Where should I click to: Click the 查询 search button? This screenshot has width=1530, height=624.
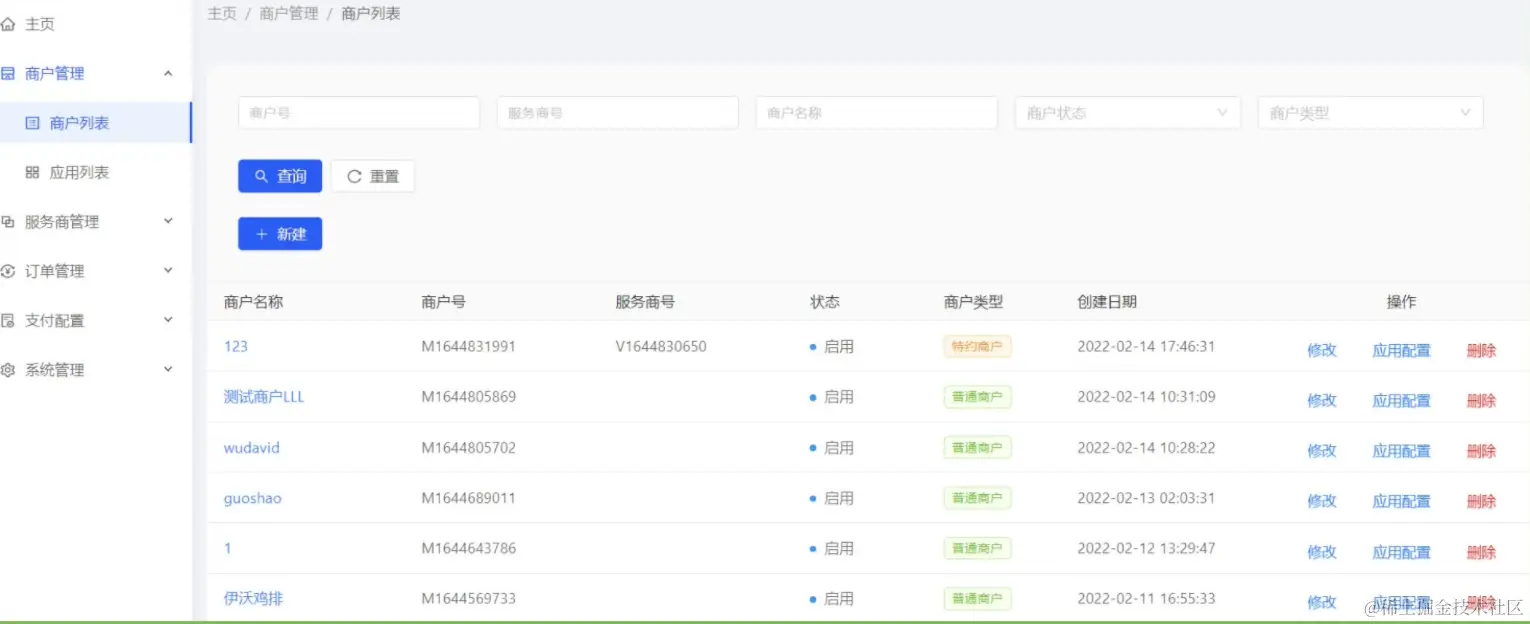pyautogui.click(x=280, y=176)
